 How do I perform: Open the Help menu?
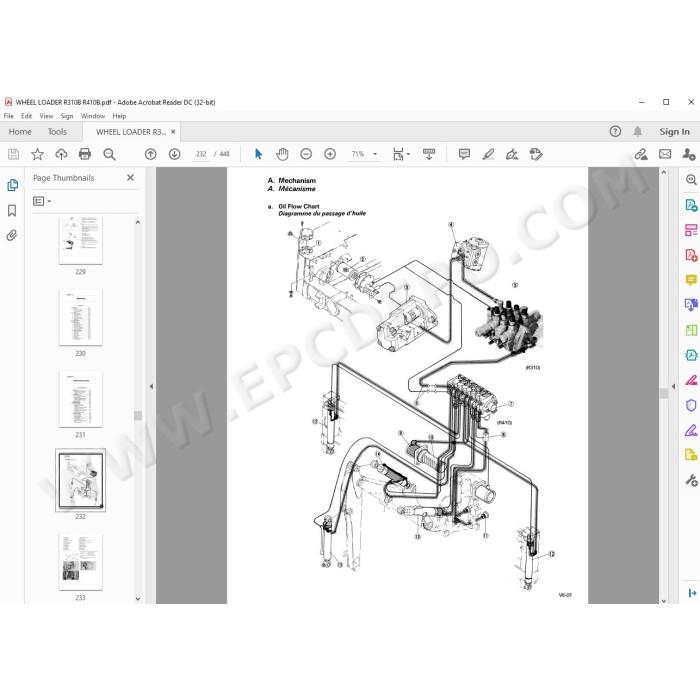pyautogui.click(x=119, y=116)
